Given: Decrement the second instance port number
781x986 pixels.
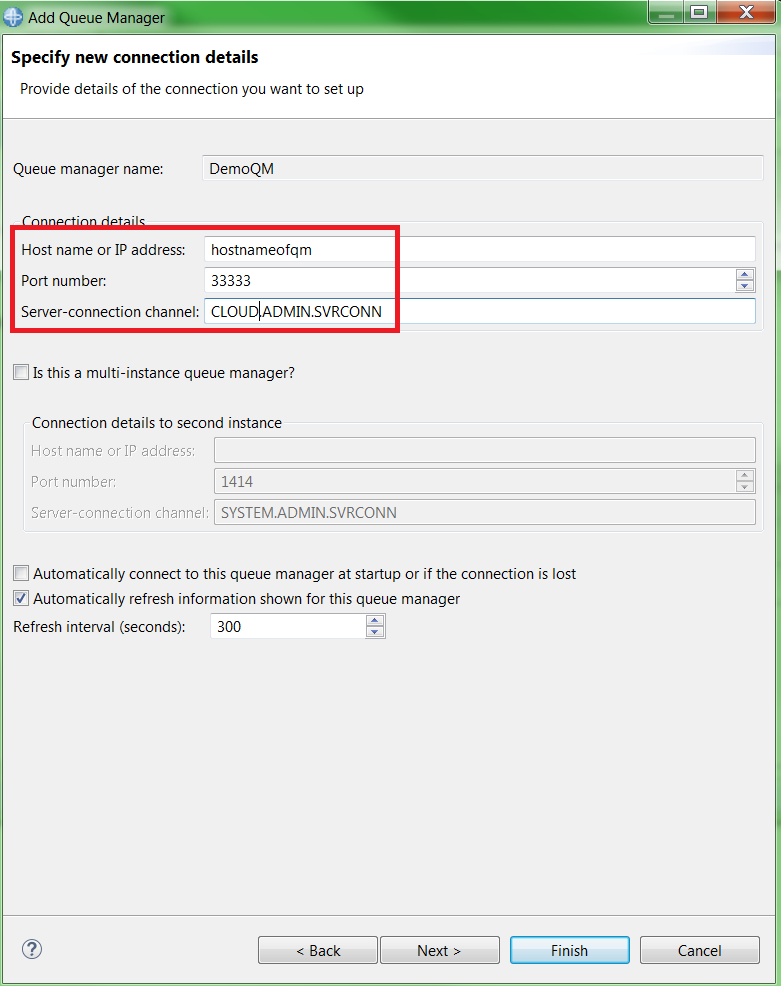Looking at the screenshot, I should 745,487.
